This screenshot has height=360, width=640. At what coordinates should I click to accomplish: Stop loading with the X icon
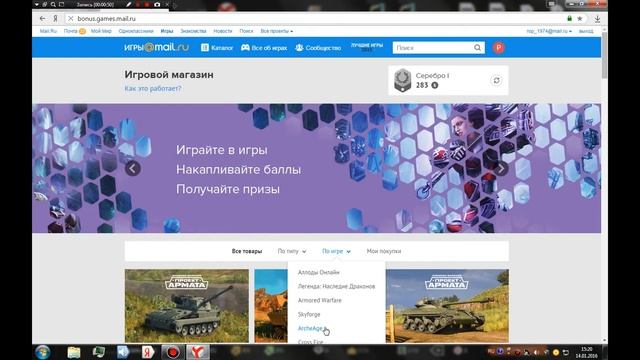tap(70, 18)
